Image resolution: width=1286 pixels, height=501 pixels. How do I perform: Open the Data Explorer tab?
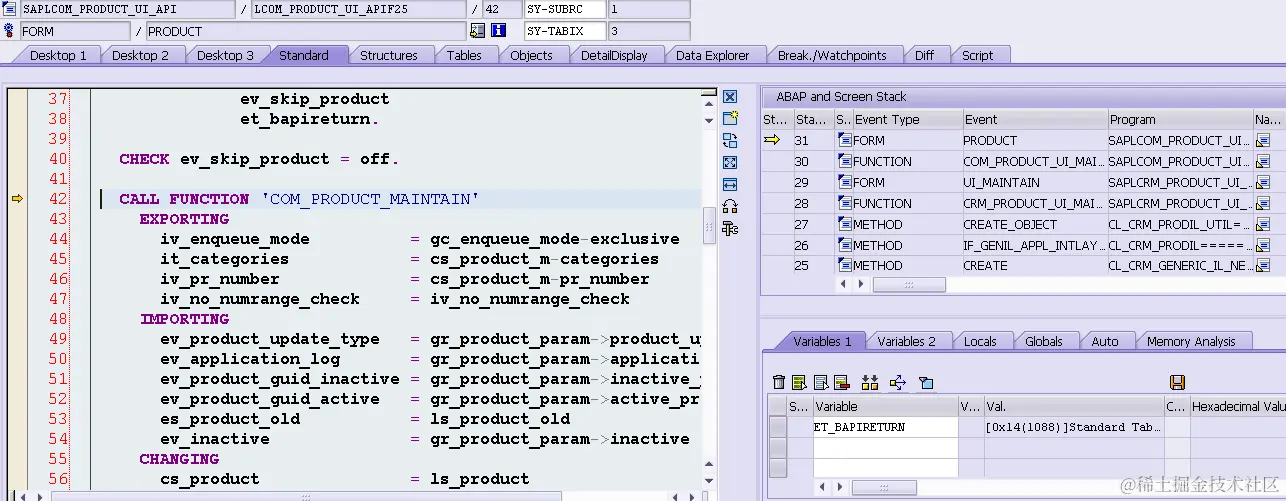pos(712,55)
